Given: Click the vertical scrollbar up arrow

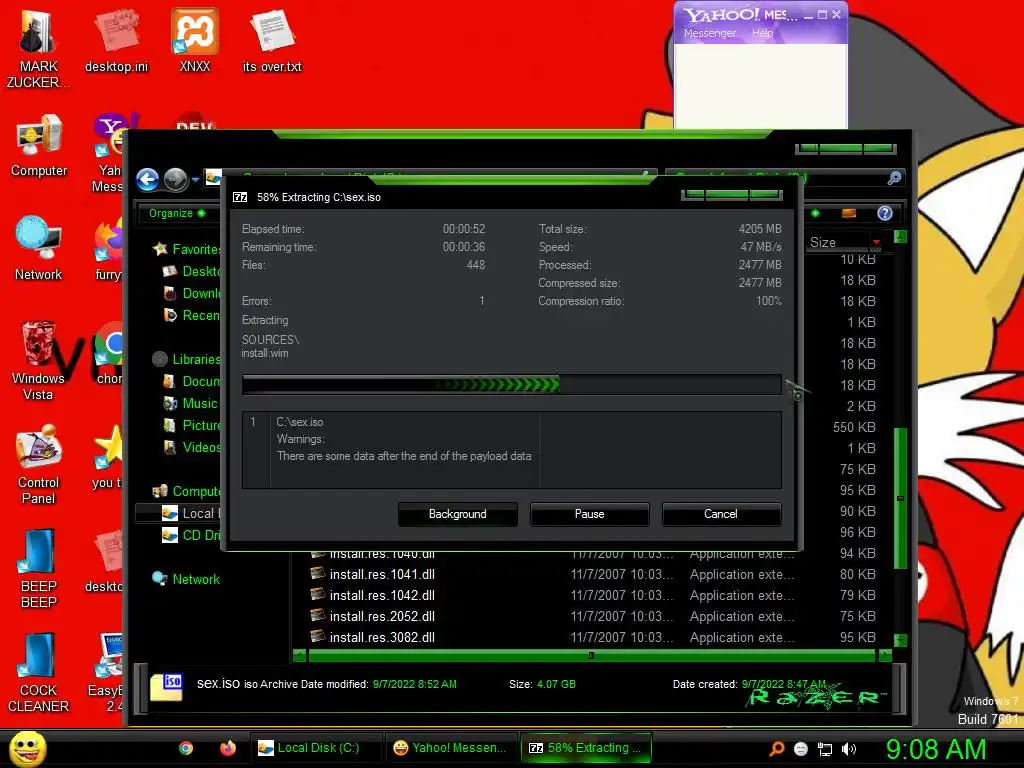Looking at the screenshot, I should [900, 236].
